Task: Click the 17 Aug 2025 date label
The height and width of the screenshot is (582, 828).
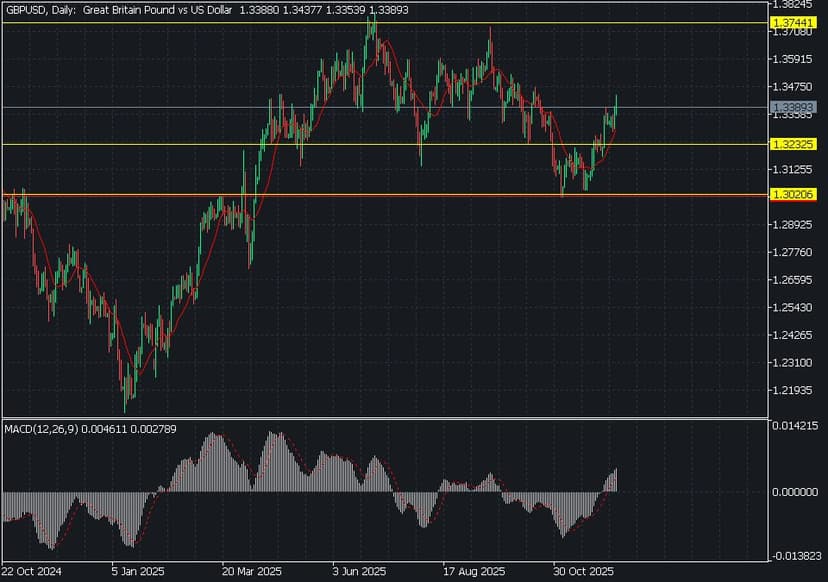Action: click(474, 573)
